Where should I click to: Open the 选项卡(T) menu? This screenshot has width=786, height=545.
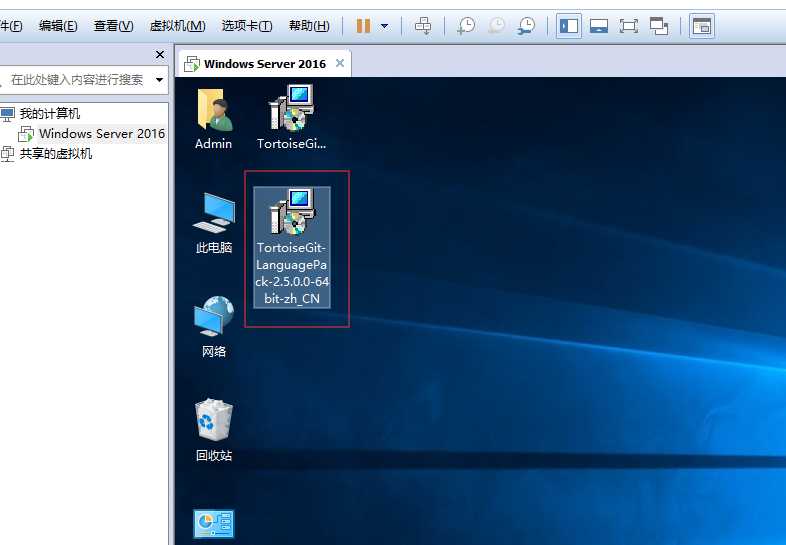click(247, 26)
